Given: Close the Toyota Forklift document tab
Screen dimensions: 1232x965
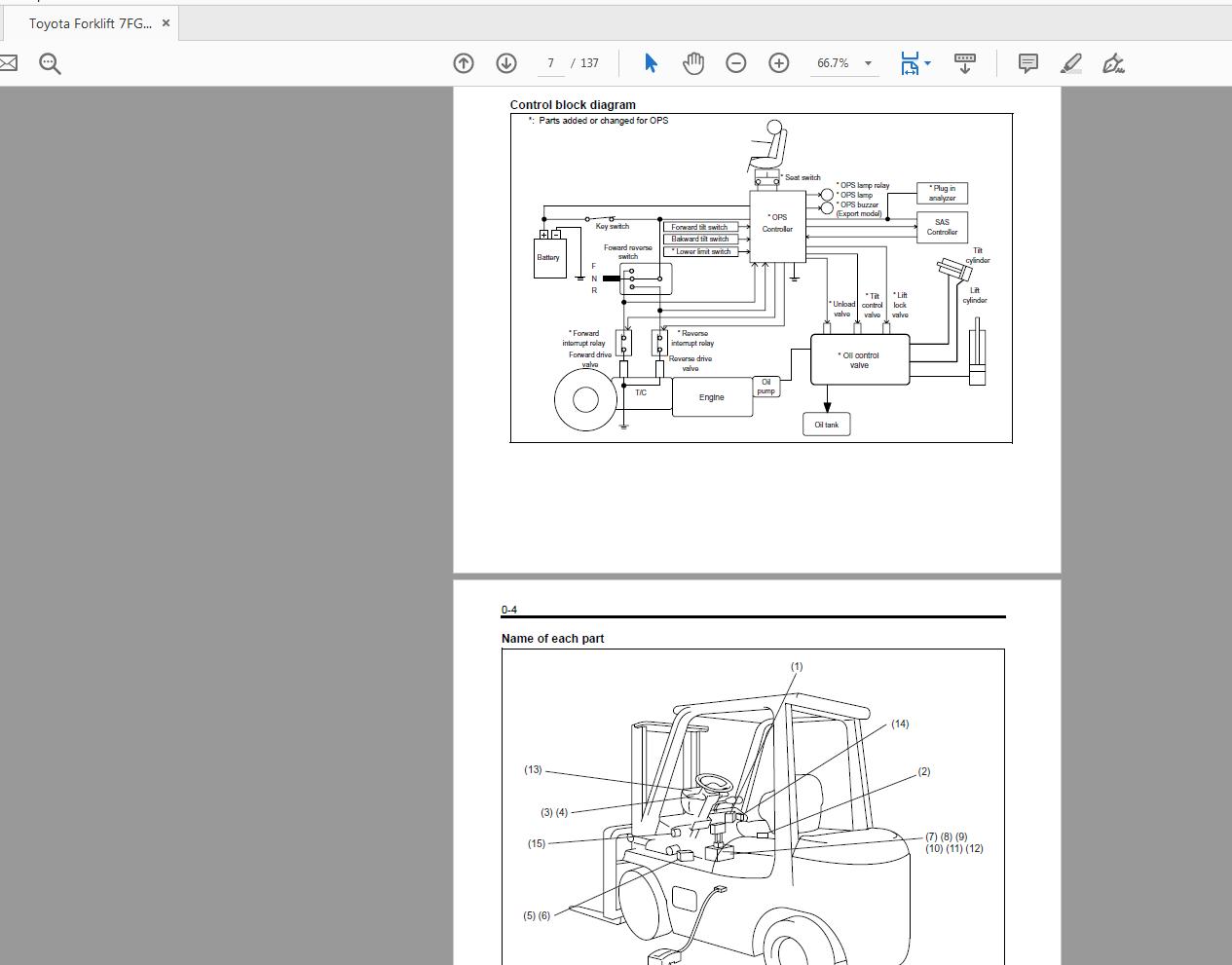Looking at the screenshot, I should click(166, 23).
